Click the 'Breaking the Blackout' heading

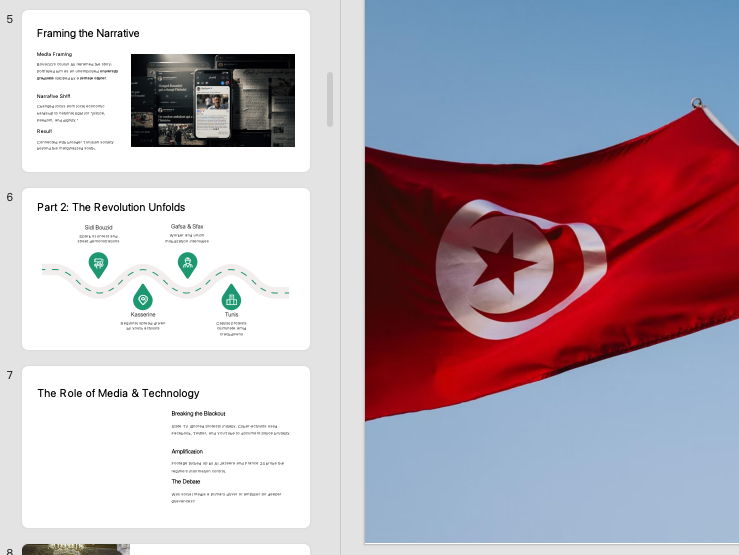click(198, 414)
